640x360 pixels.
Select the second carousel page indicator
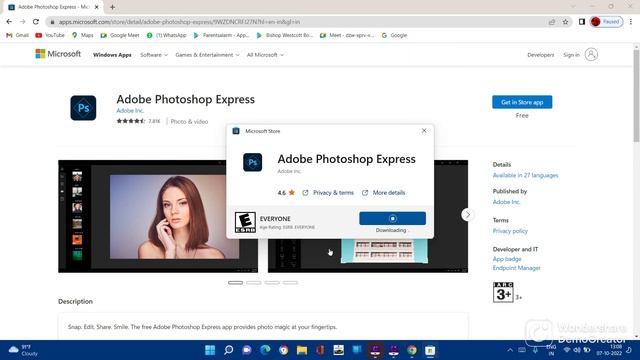click(253, 282)
